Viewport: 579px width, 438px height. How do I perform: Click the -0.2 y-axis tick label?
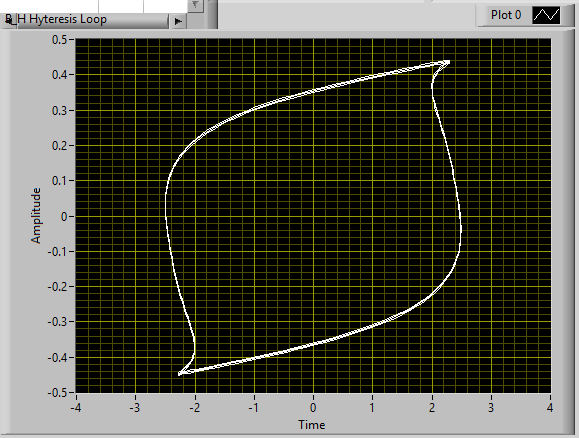(x=57, y=287)
